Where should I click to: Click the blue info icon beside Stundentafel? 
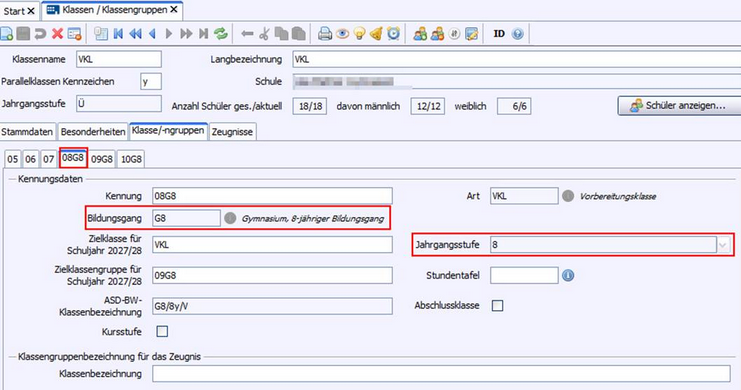point(568,275)
